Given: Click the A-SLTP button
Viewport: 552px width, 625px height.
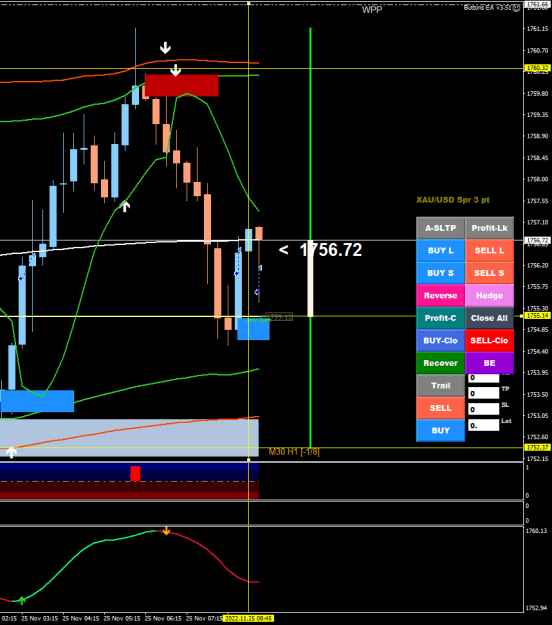Looking at the screenshot, I should click(440, 228).
